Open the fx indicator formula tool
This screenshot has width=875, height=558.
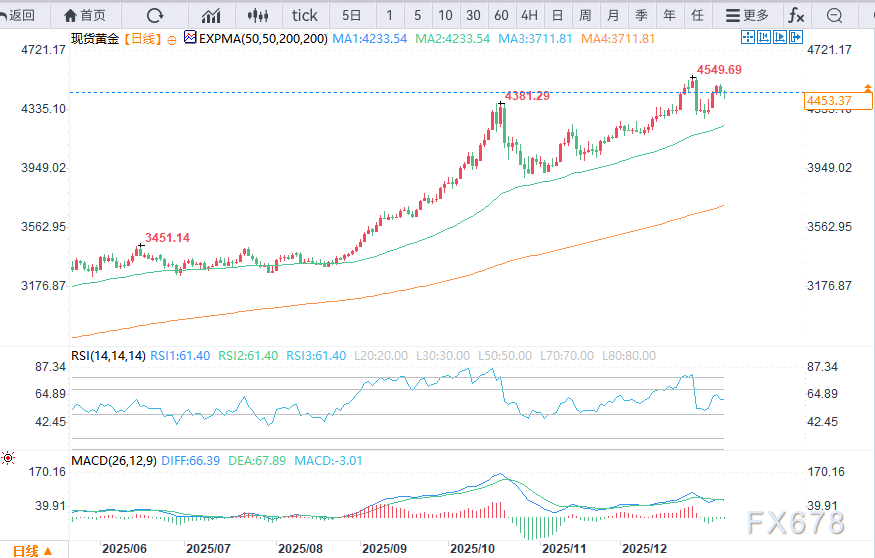click(796, 15)
